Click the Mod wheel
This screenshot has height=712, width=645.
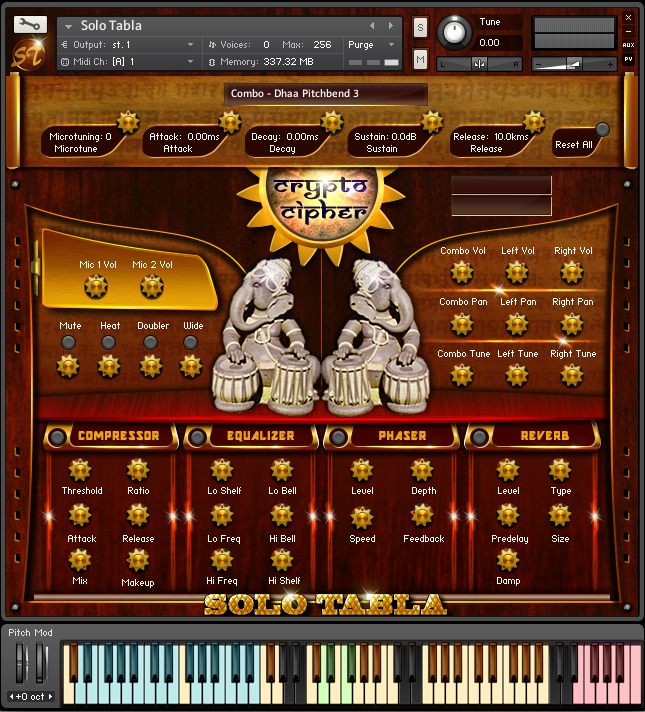point(41,664)
